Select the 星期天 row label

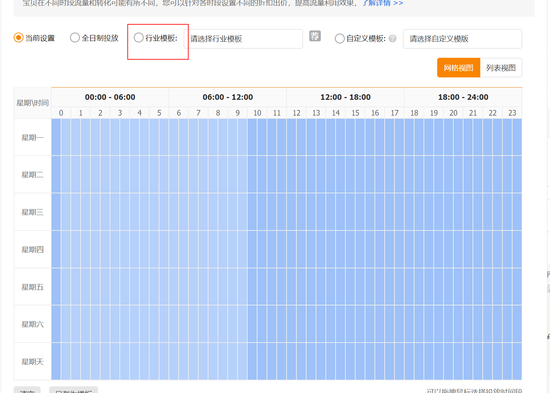pyautogui.click(x=33, y=362)
